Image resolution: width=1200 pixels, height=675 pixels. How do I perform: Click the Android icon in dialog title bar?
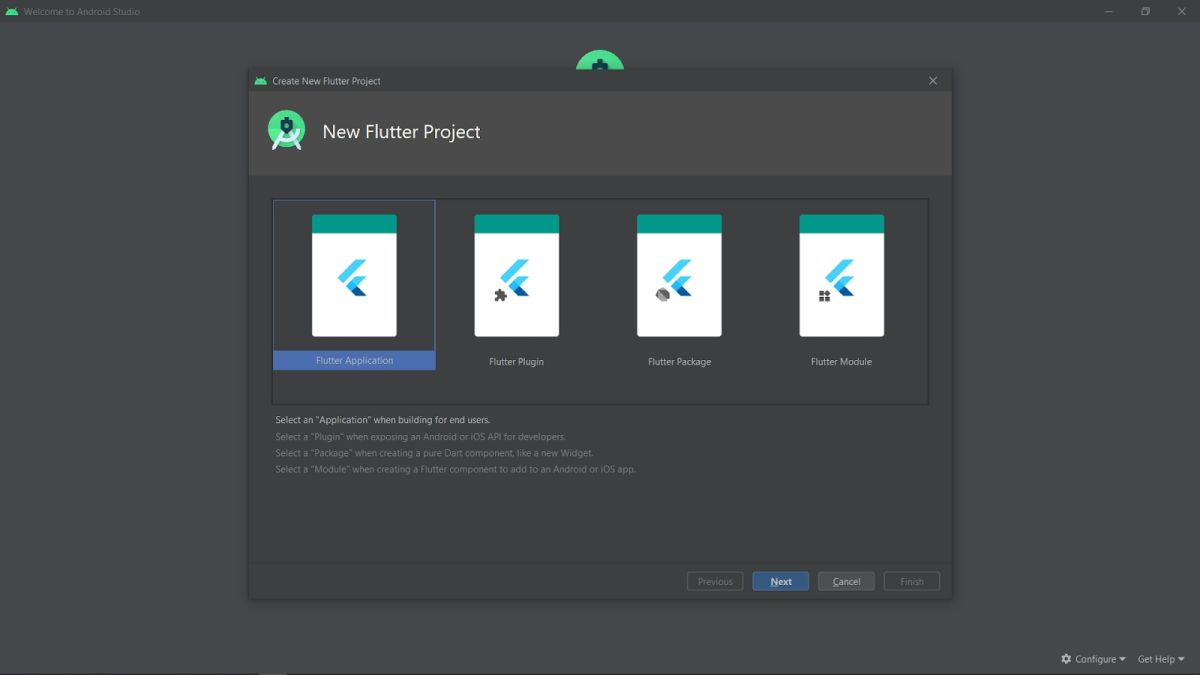click(261, 81)
